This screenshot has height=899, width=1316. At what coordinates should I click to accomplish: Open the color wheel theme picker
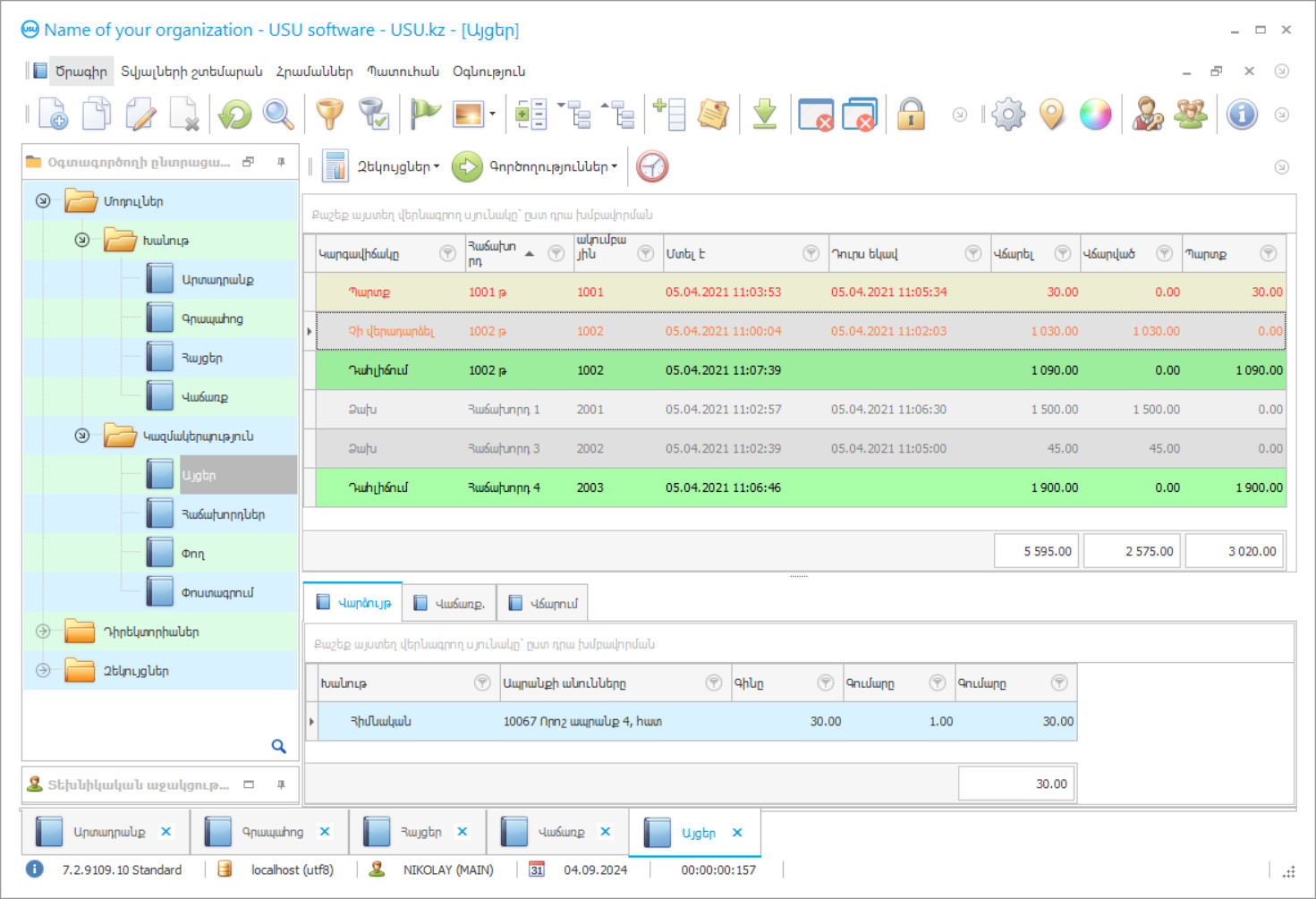click(1095, 114)
